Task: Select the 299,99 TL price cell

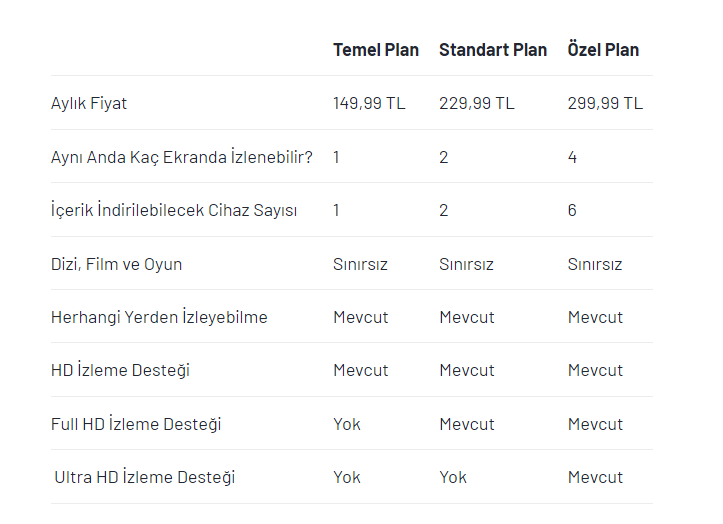Action: pyautogui.click(x=605, y=103)
